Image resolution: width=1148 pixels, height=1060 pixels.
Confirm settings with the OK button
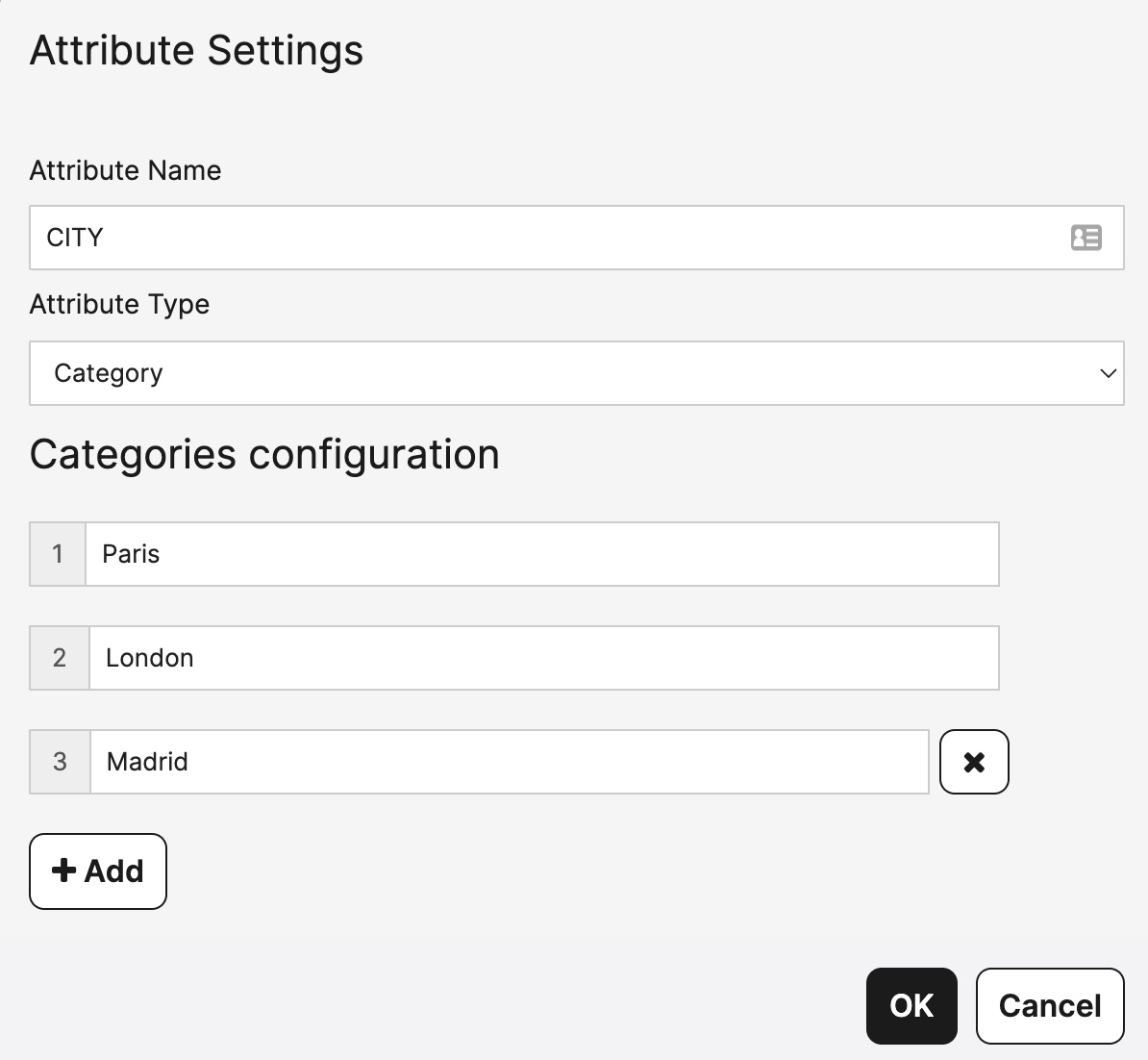pyautogui.click(x=911, y=1006)
